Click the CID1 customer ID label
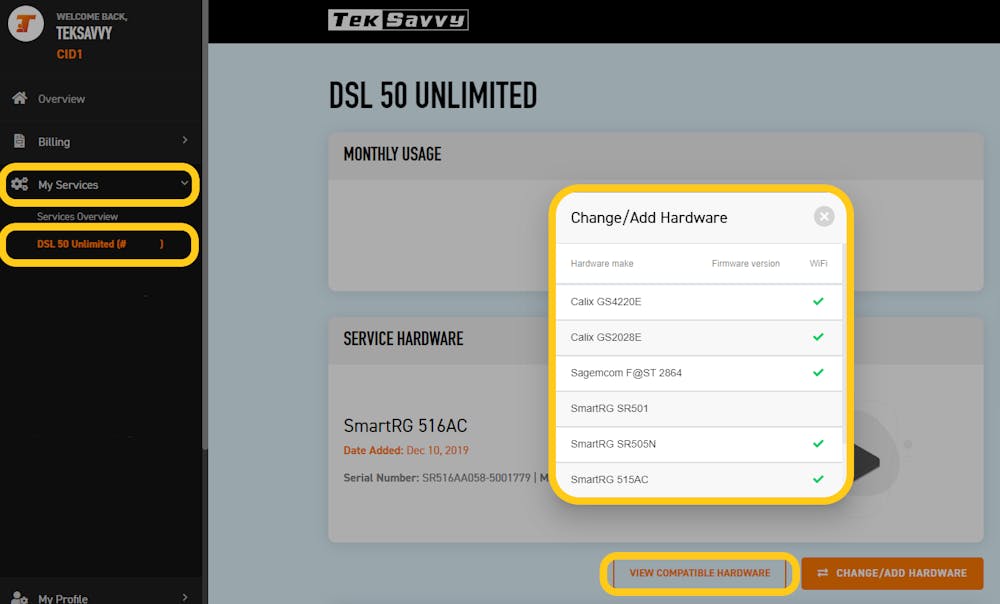 click(x=69, y=54)
